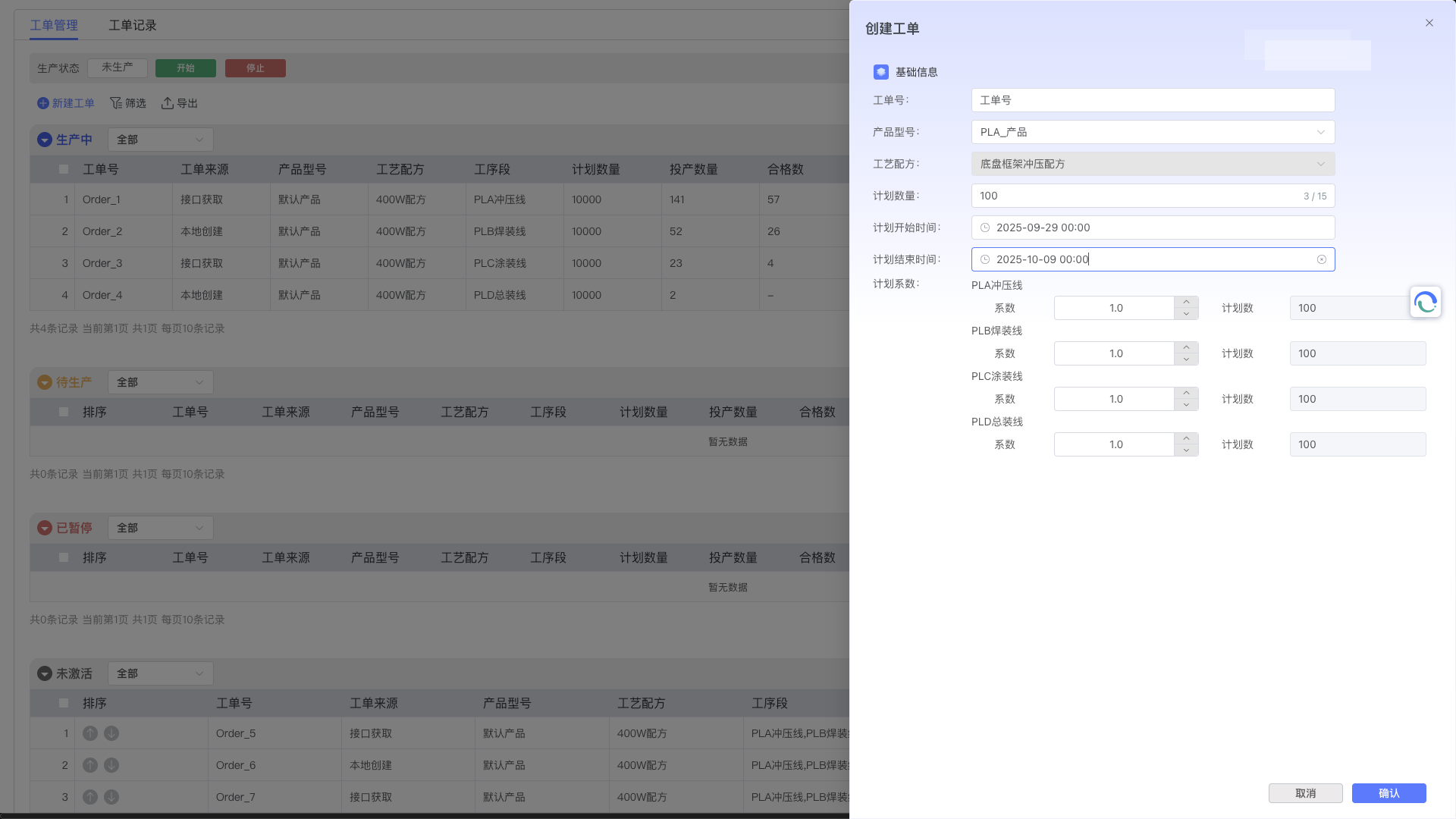
Task: Toggle select-all checkbox in 生产中 table header
Action: [64, 170]
